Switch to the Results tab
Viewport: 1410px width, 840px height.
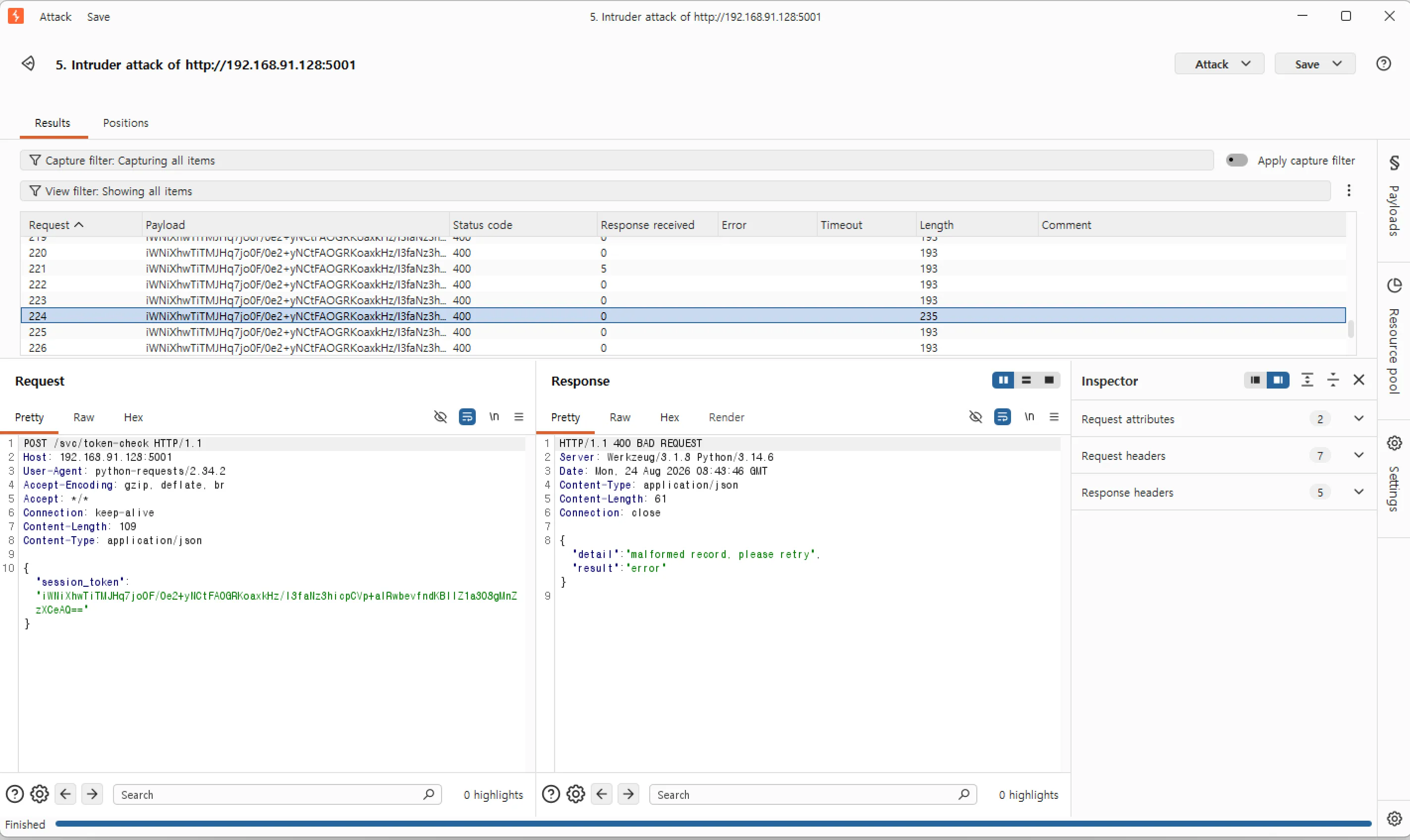[x=53, y=123]
